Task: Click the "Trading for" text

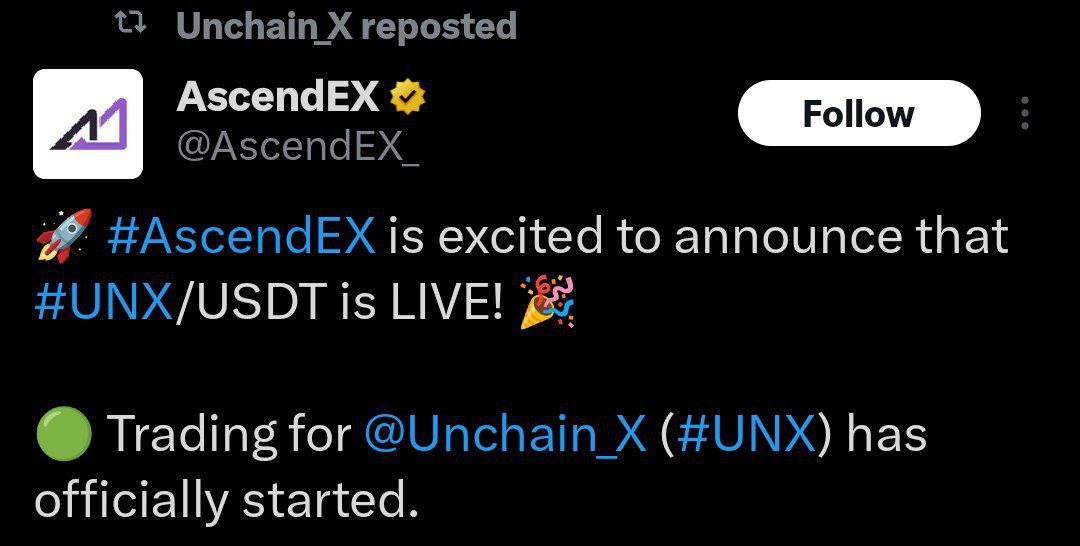Action: 231,435
